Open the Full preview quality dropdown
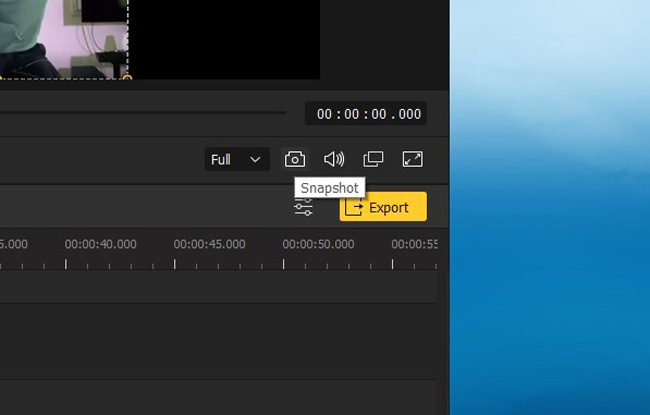Screen dimensions: 650x415 tap(237, 159)
